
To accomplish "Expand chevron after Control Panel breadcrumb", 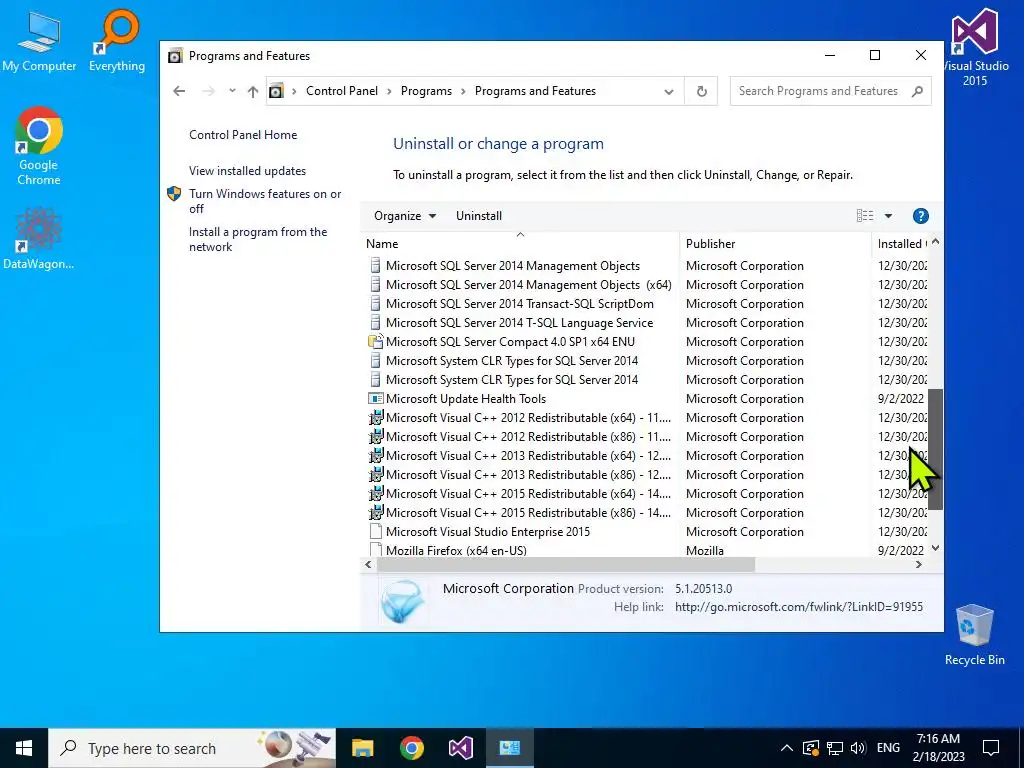I will [x=389, y=91].
